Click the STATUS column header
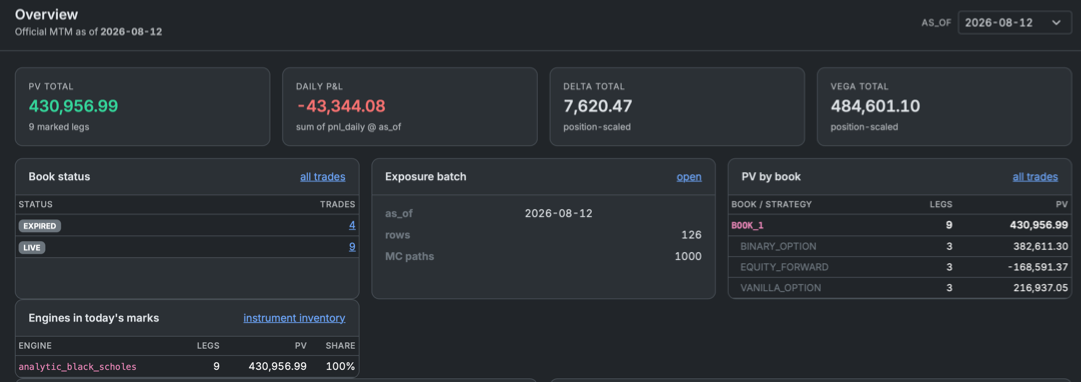This screenshot has width=1081, height=382. tap(35, 205)
